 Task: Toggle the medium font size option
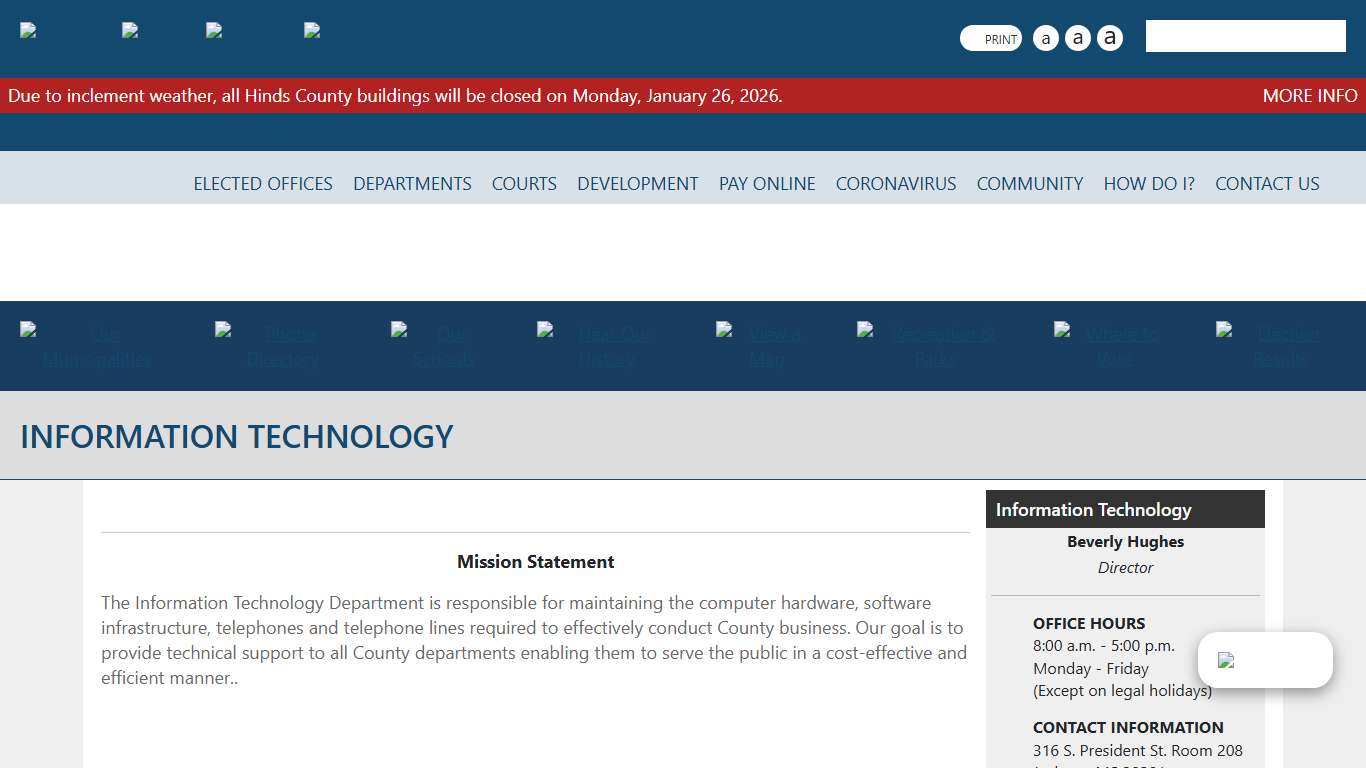pyautogui.click(x=1078, y=37)
